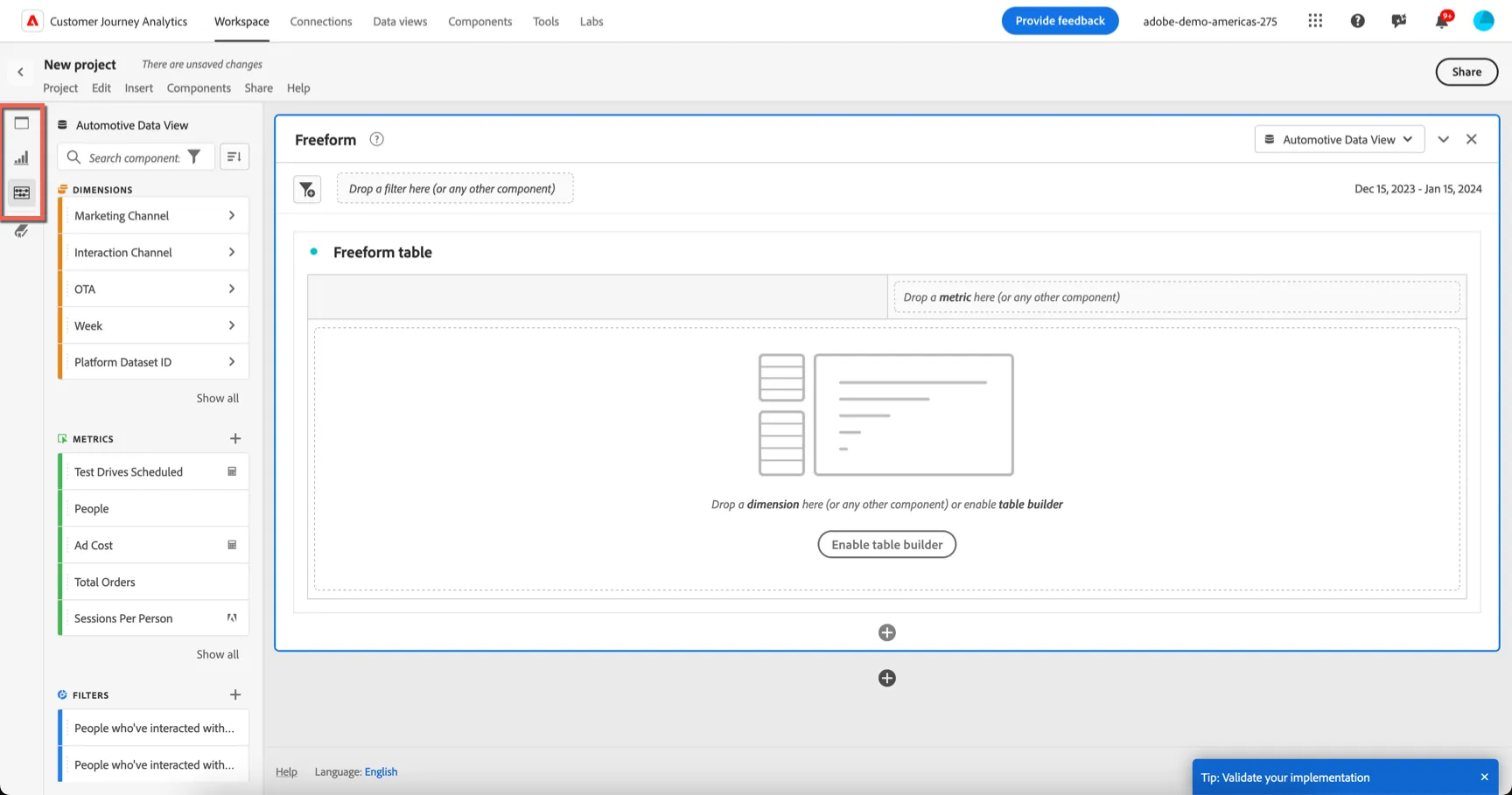Add a new filter with plus icon
The height and width of the screenshot is (795, 1512).
pos(235,694)
